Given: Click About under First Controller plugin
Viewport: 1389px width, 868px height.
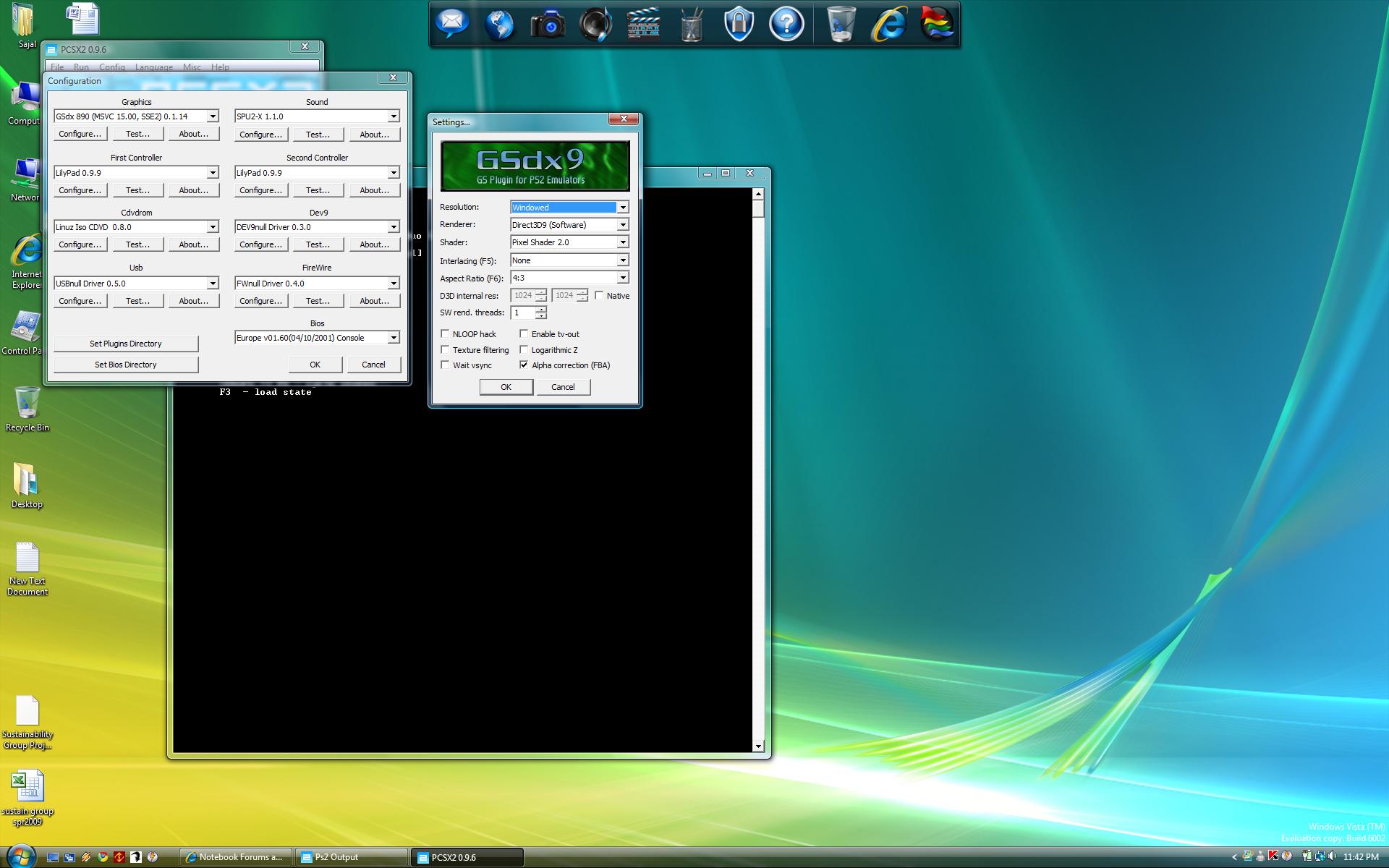Looking at the screenshot, I should (x=194, y=190).
